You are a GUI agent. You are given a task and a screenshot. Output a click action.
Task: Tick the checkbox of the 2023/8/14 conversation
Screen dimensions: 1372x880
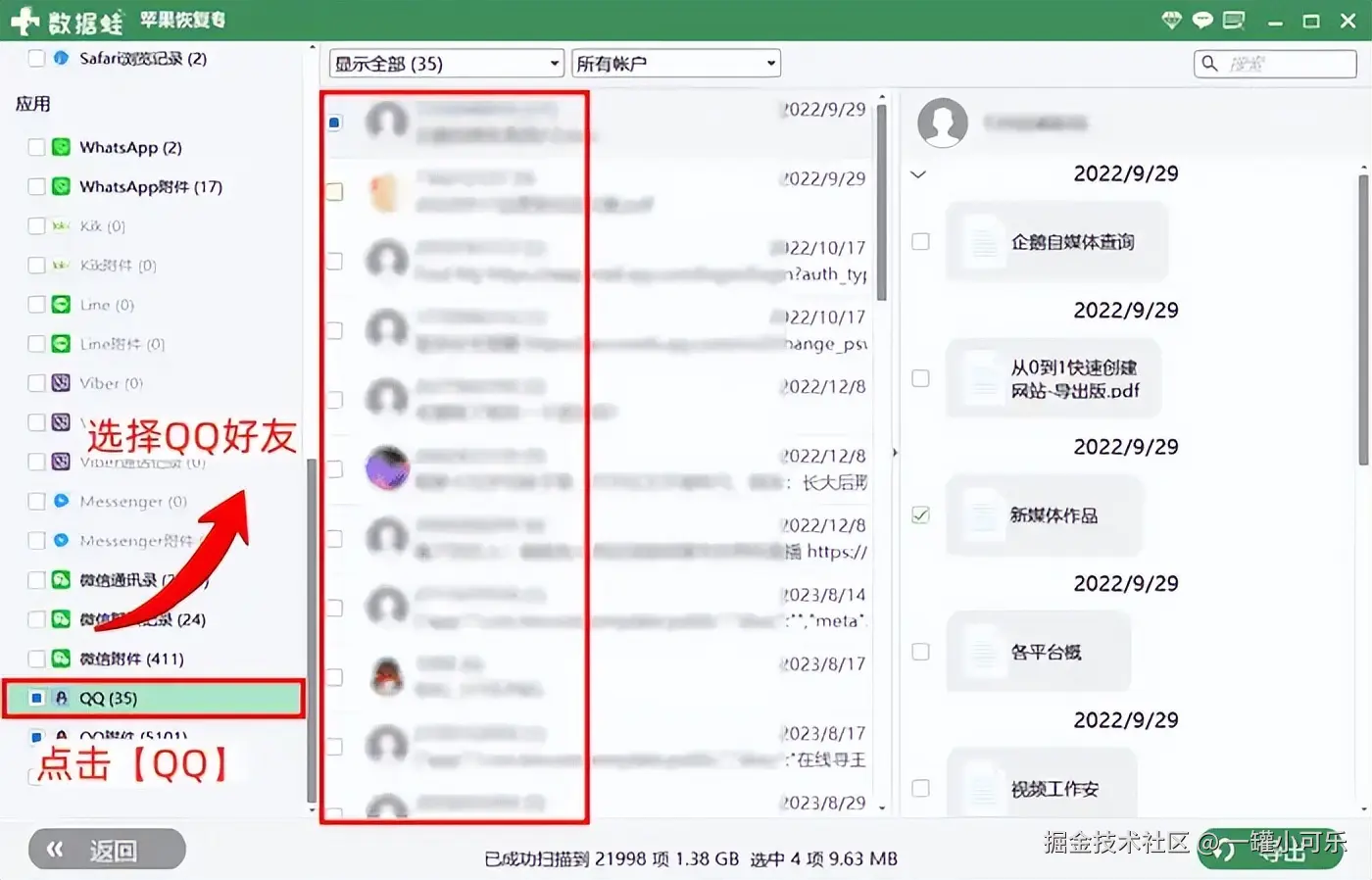[335, 608]
